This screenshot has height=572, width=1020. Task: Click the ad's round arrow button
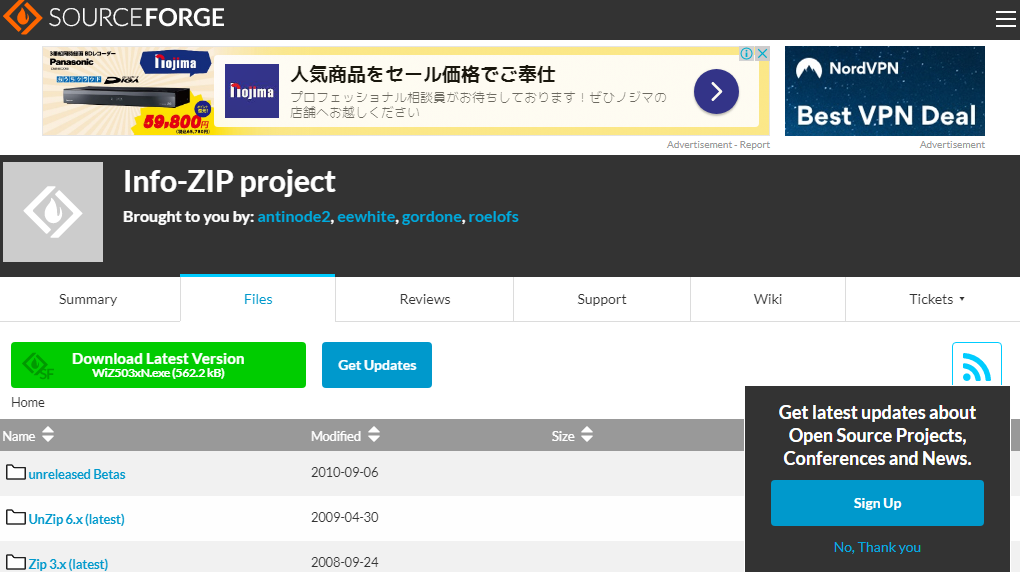click(716, 91)
